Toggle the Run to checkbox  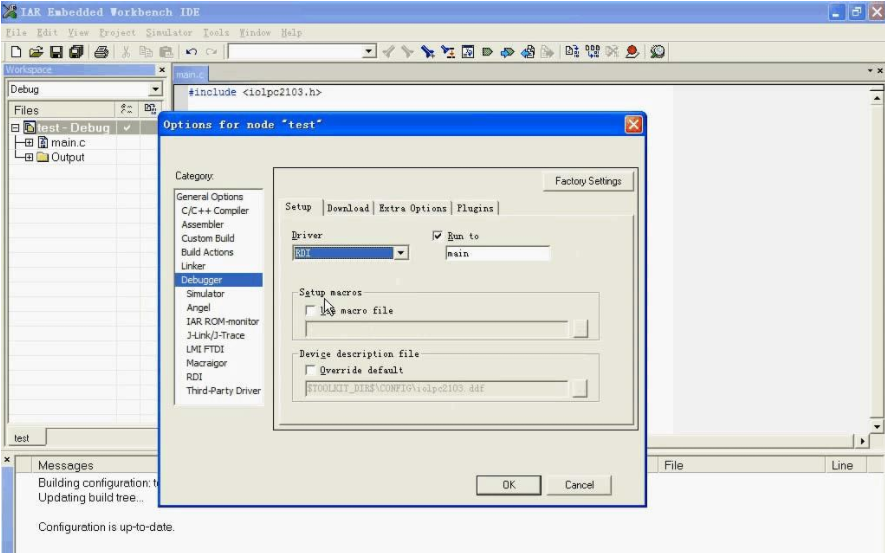tap(437, 236)
